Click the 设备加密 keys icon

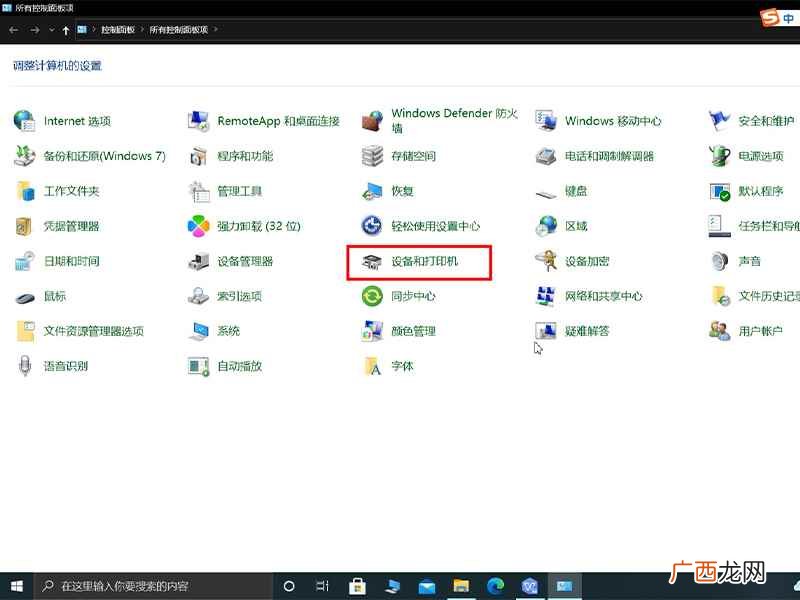click(546, 261)
